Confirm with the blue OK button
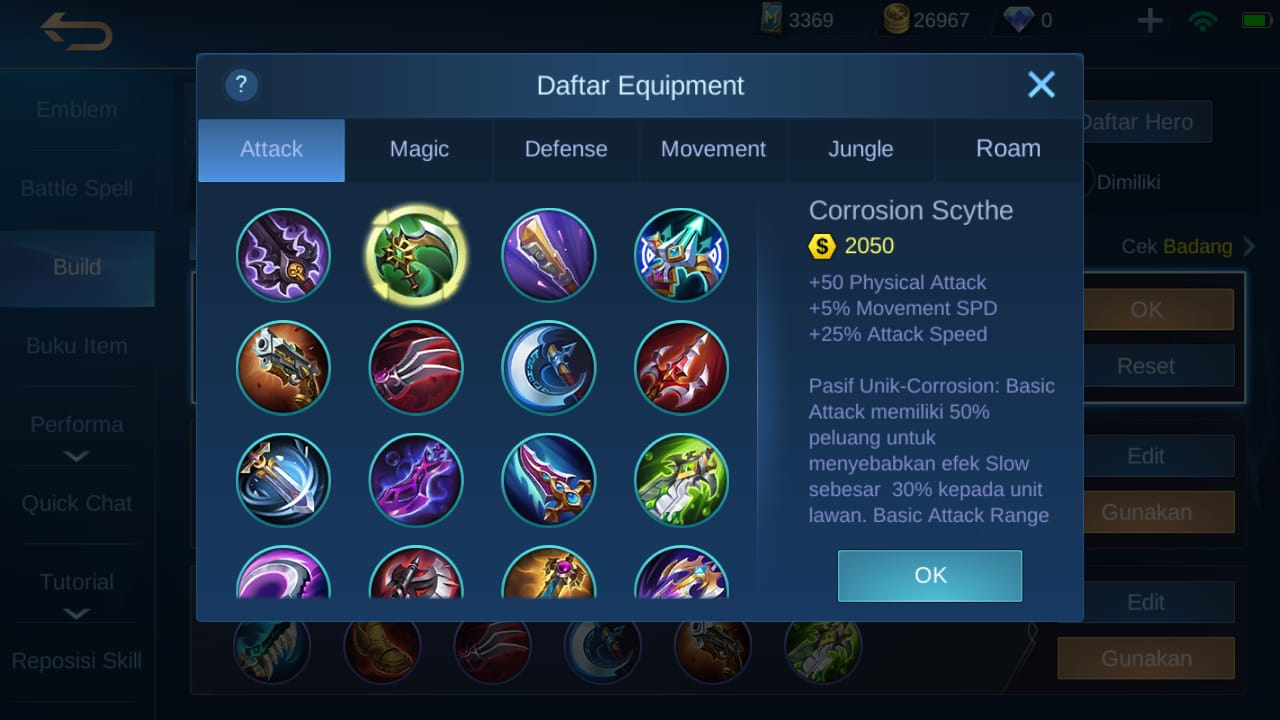1280x720 pixels. coord(930,575)
